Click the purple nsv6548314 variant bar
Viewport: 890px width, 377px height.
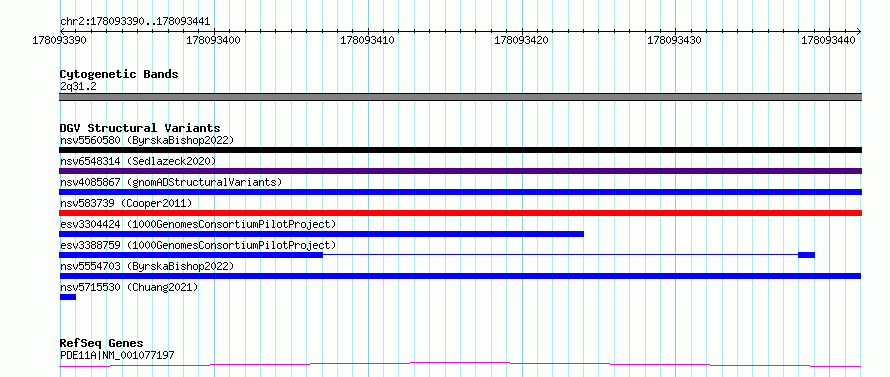coord(460,171)
